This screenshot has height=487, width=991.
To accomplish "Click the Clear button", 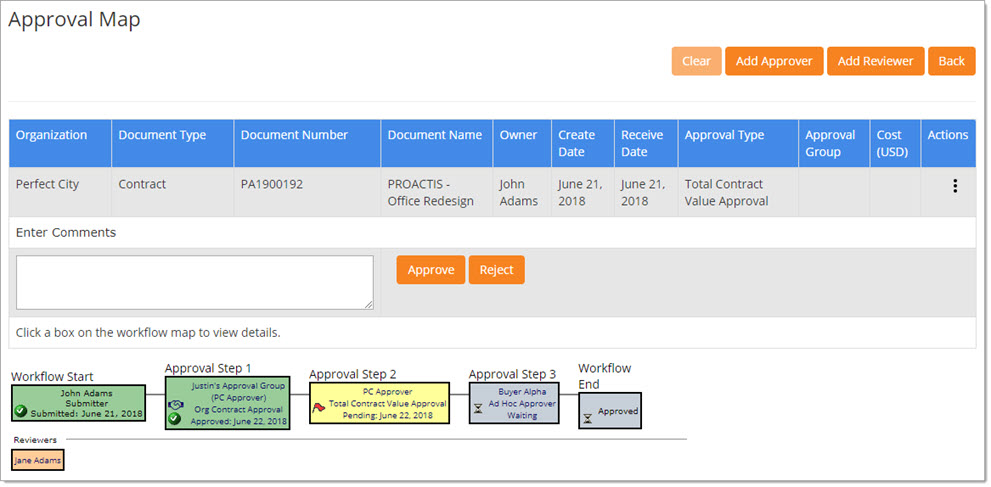I will [696, 61].
